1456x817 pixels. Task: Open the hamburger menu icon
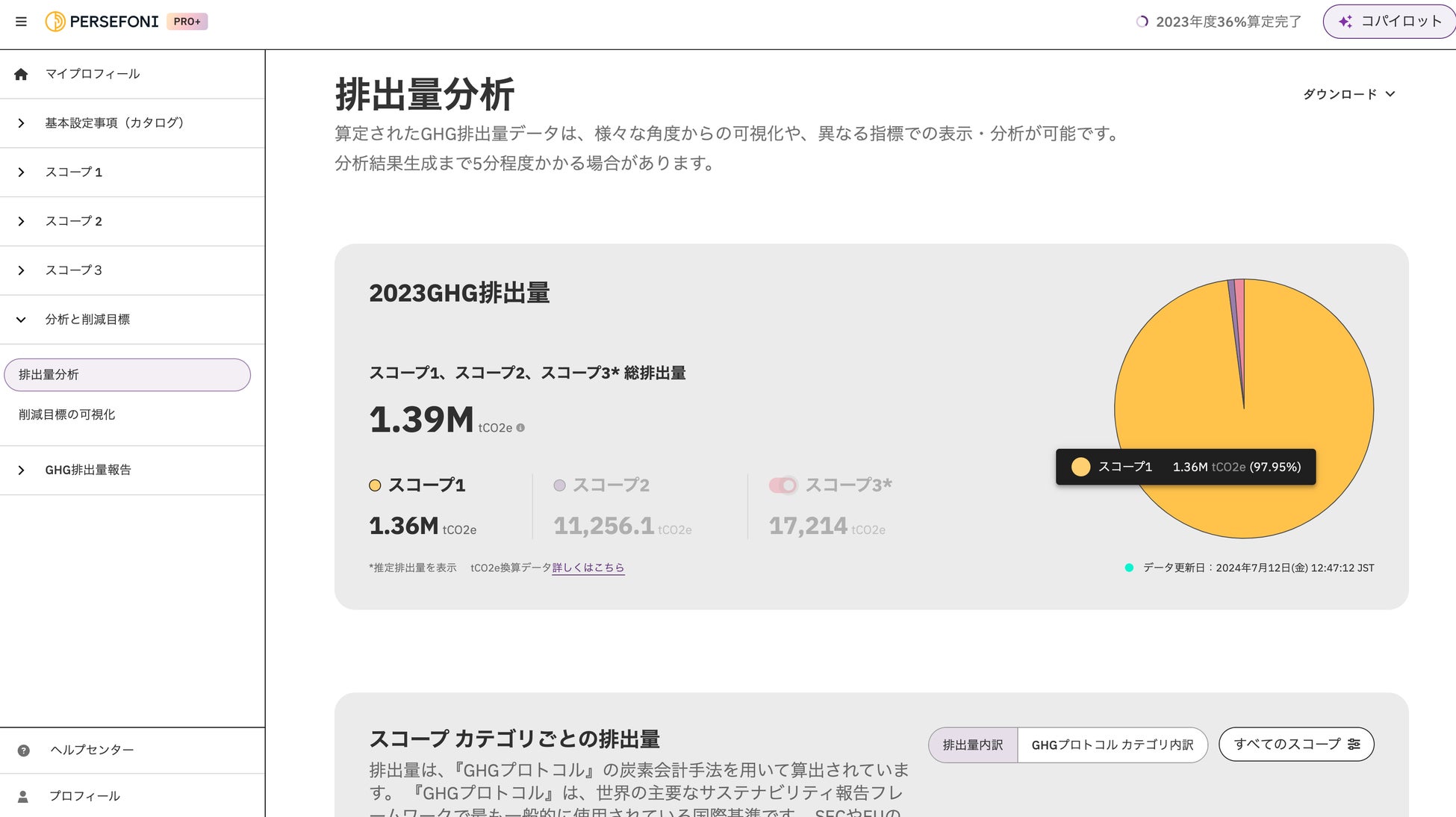point(21,22)
